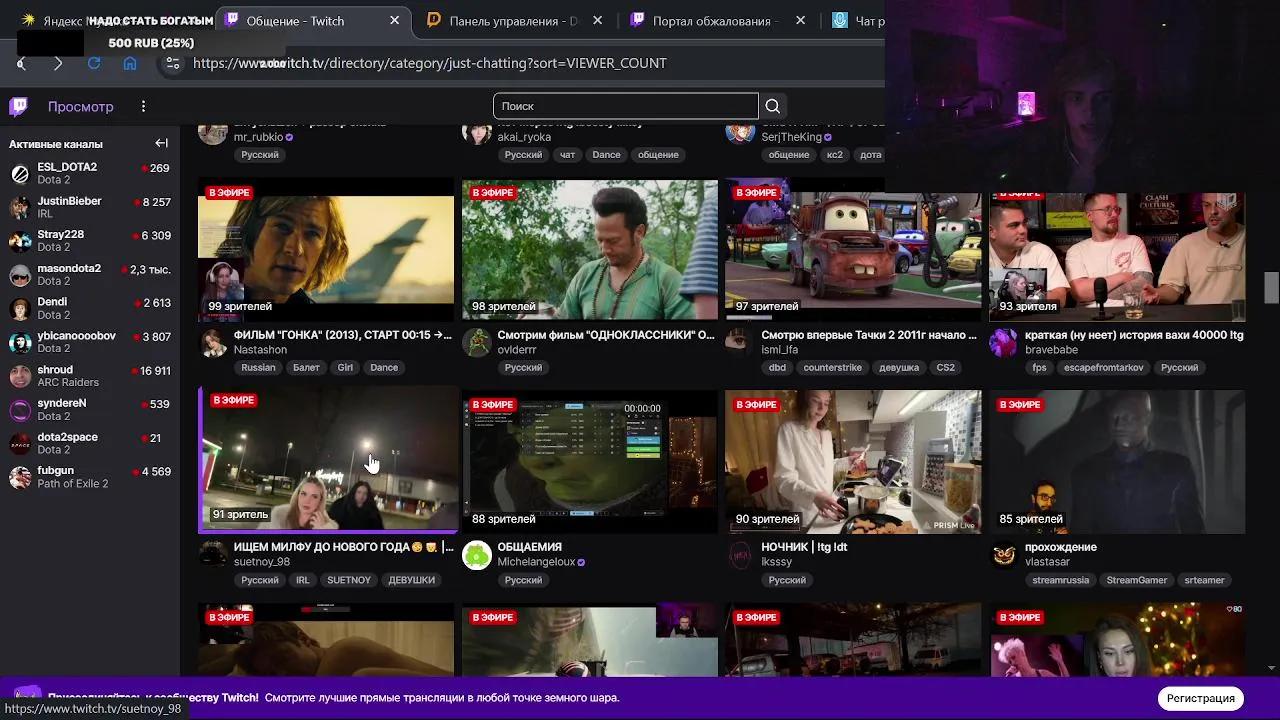Click the syndereN channel avatar
This screenshot has height=720, width=1280.
click(x=20, y=410)
